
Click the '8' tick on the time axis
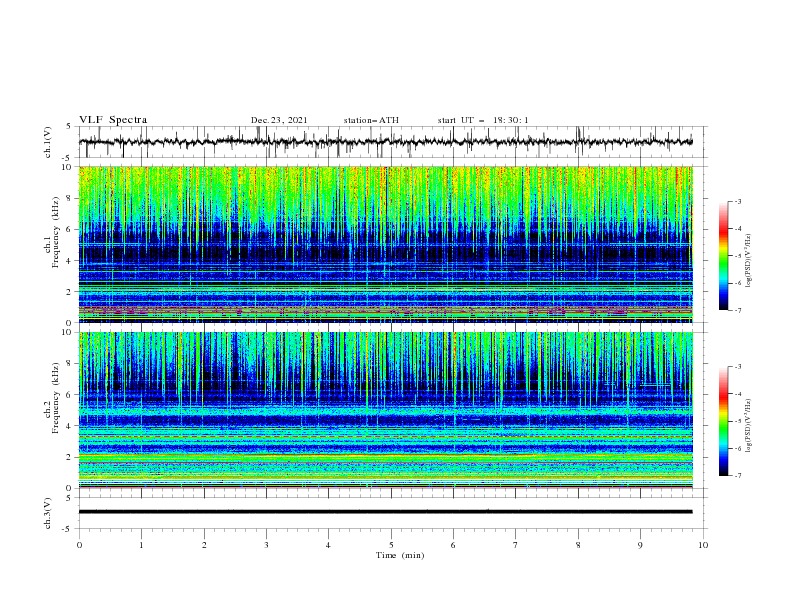pyautogui.click(x=578, y=545)
